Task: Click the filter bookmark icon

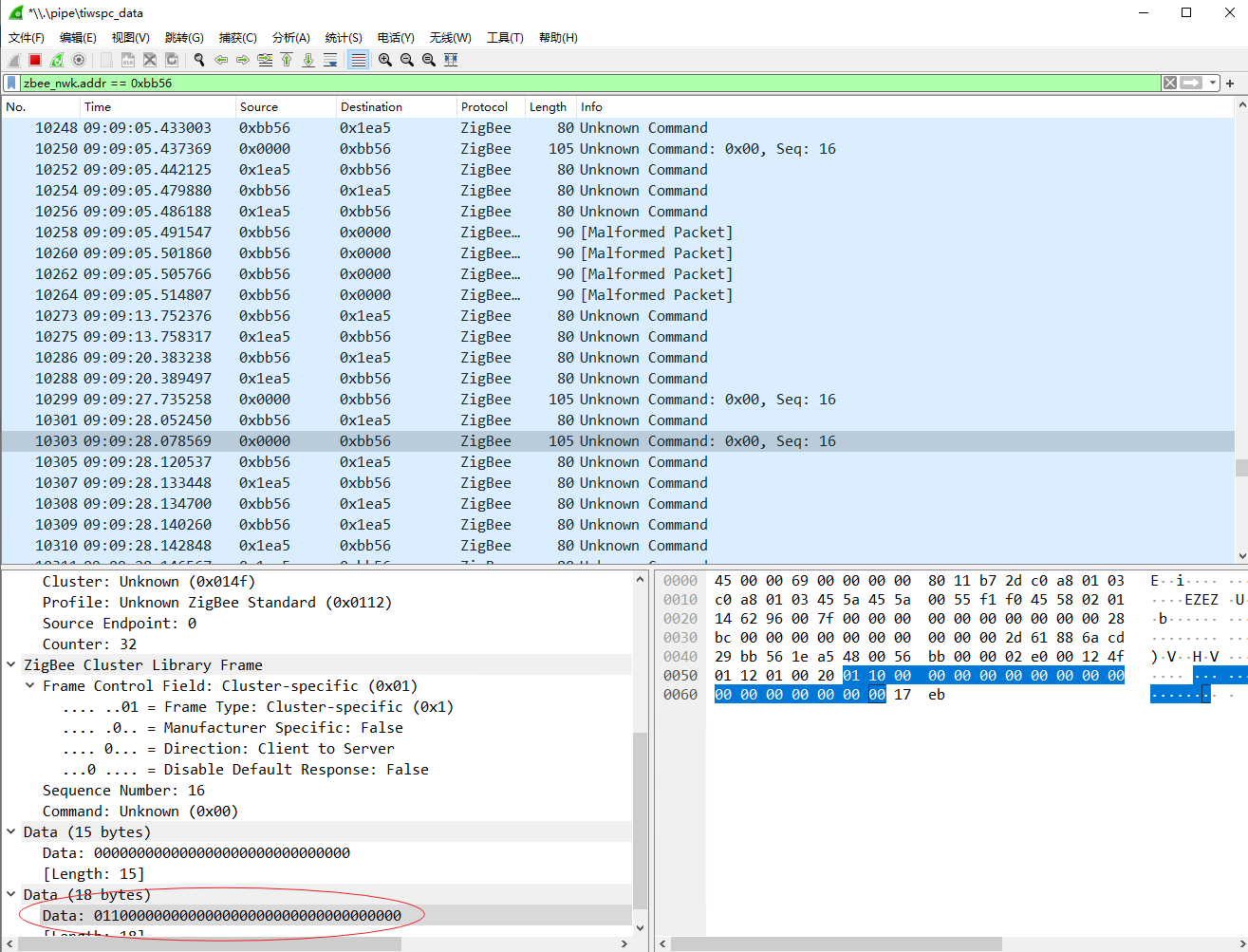Action: (11, 83)
